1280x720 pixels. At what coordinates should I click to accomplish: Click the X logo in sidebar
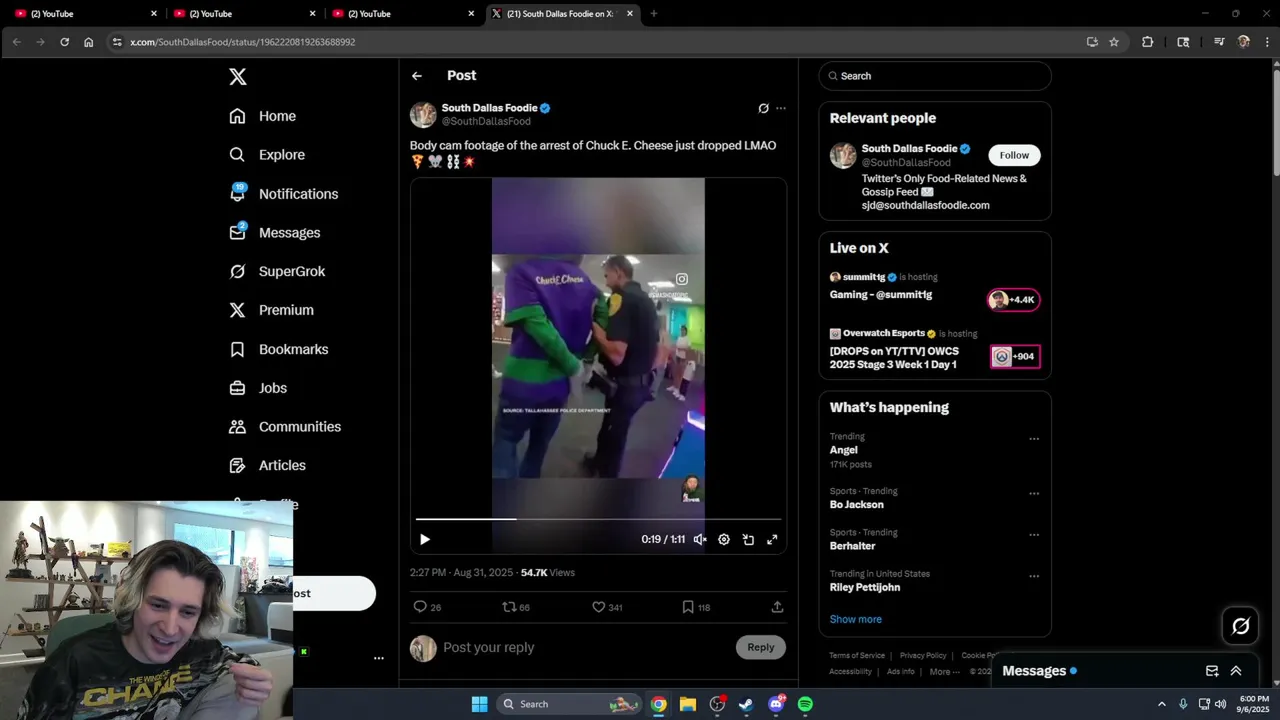[x=237, y=77]
